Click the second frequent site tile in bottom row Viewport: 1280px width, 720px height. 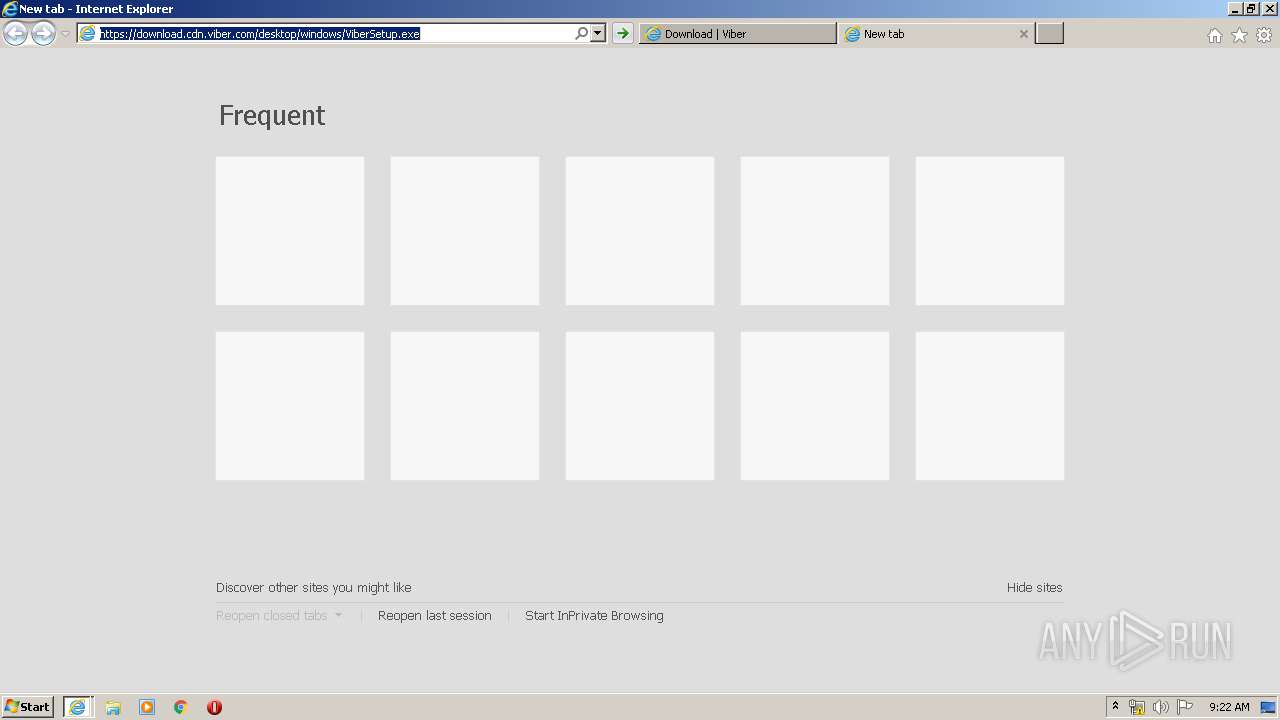[465, 406]
